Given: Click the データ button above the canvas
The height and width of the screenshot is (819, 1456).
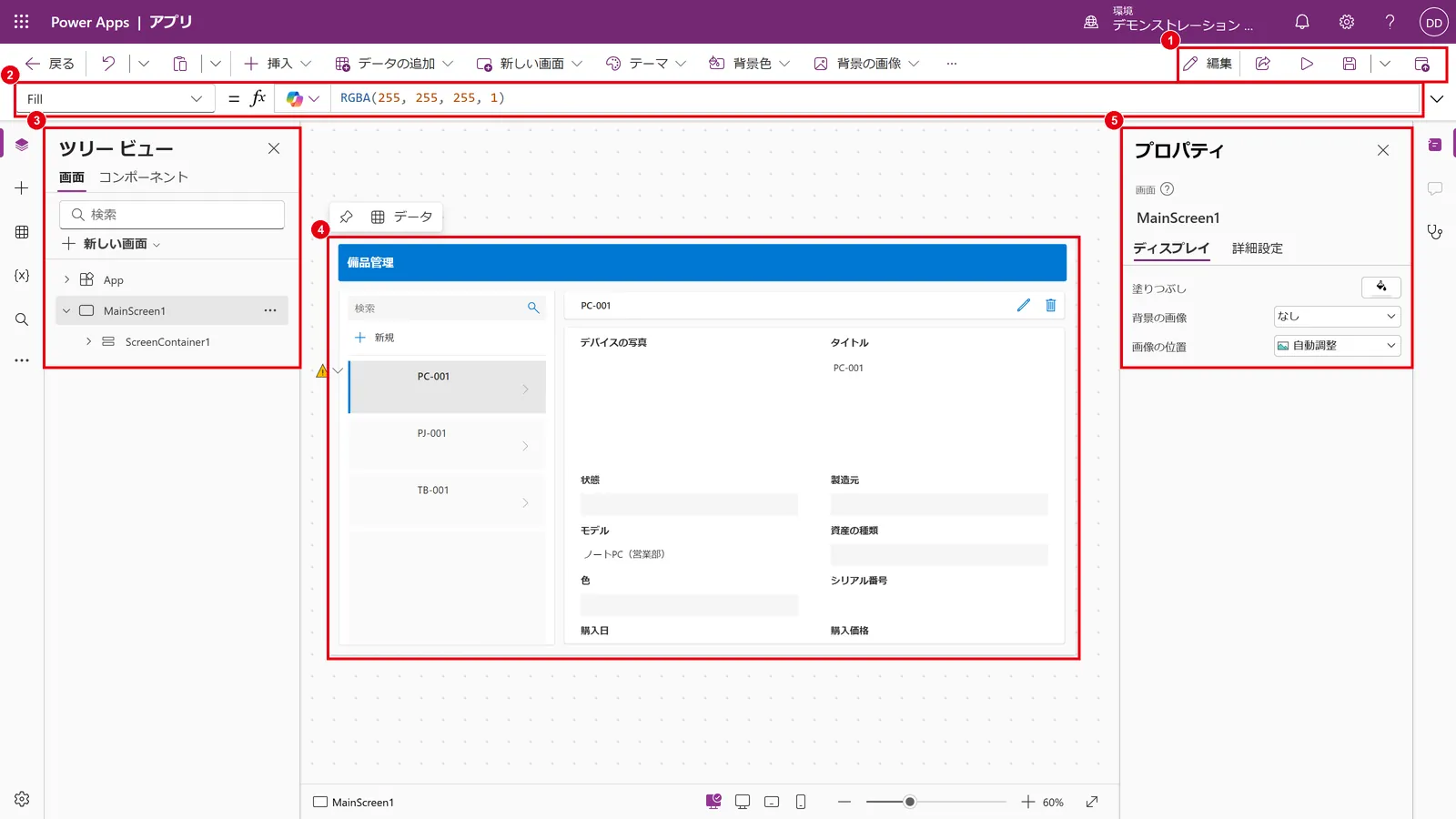Looking at the screenshot, I should (x=402, y=217).
